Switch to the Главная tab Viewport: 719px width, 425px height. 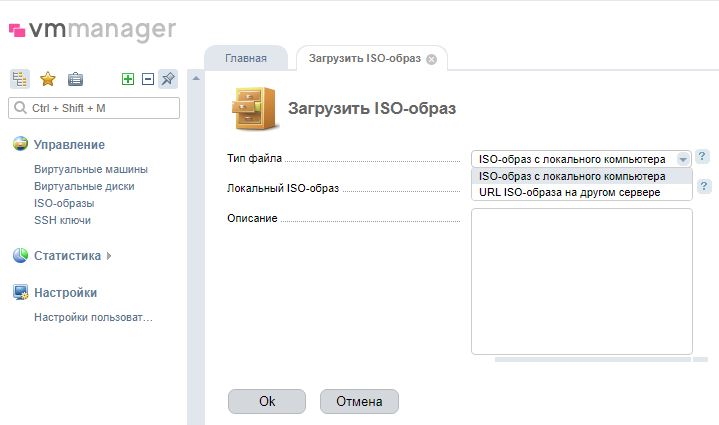click(246, 58)
